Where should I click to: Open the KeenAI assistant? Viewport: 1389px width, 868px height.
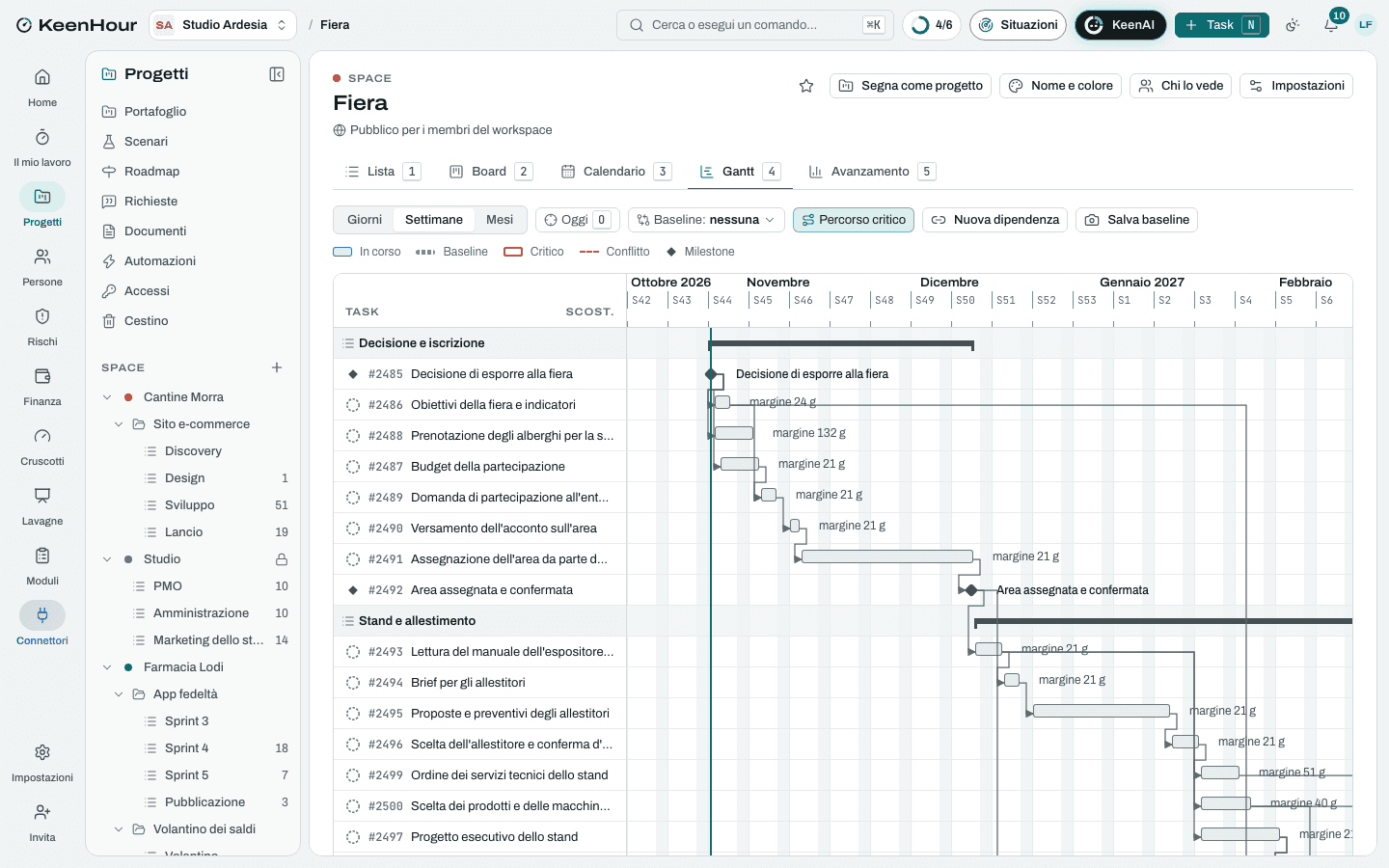pyautogui.click(x=1120, y=25)
